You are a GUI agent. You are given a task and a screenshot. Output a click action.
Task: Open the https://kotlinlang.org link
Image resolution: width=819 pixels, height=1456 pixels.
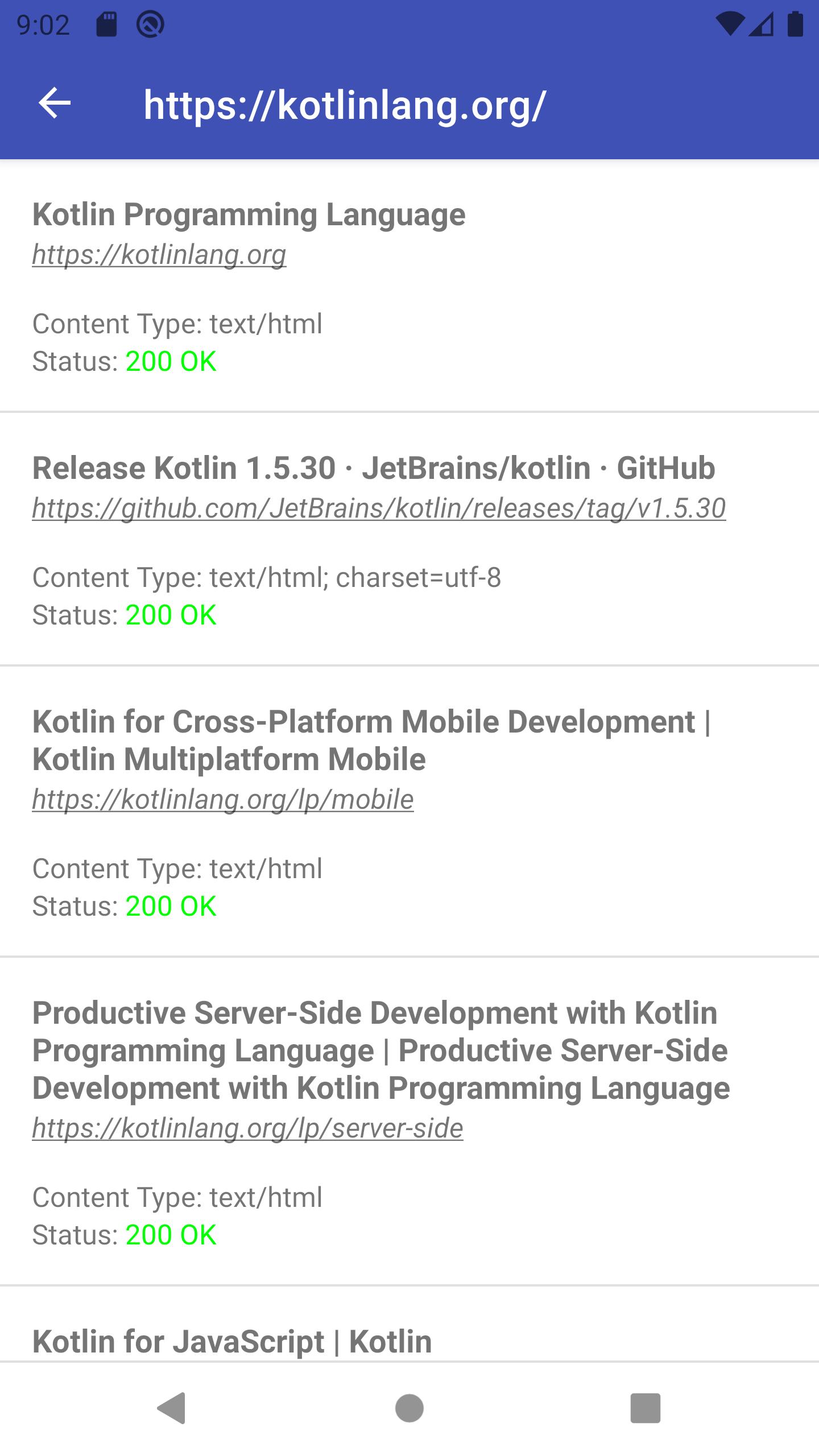(159, 254)
